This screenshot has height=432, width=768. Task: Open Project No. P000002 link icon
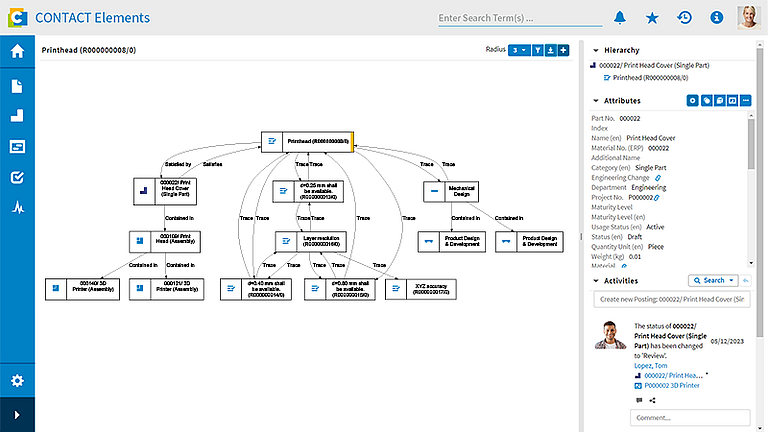tap(657, 198)
